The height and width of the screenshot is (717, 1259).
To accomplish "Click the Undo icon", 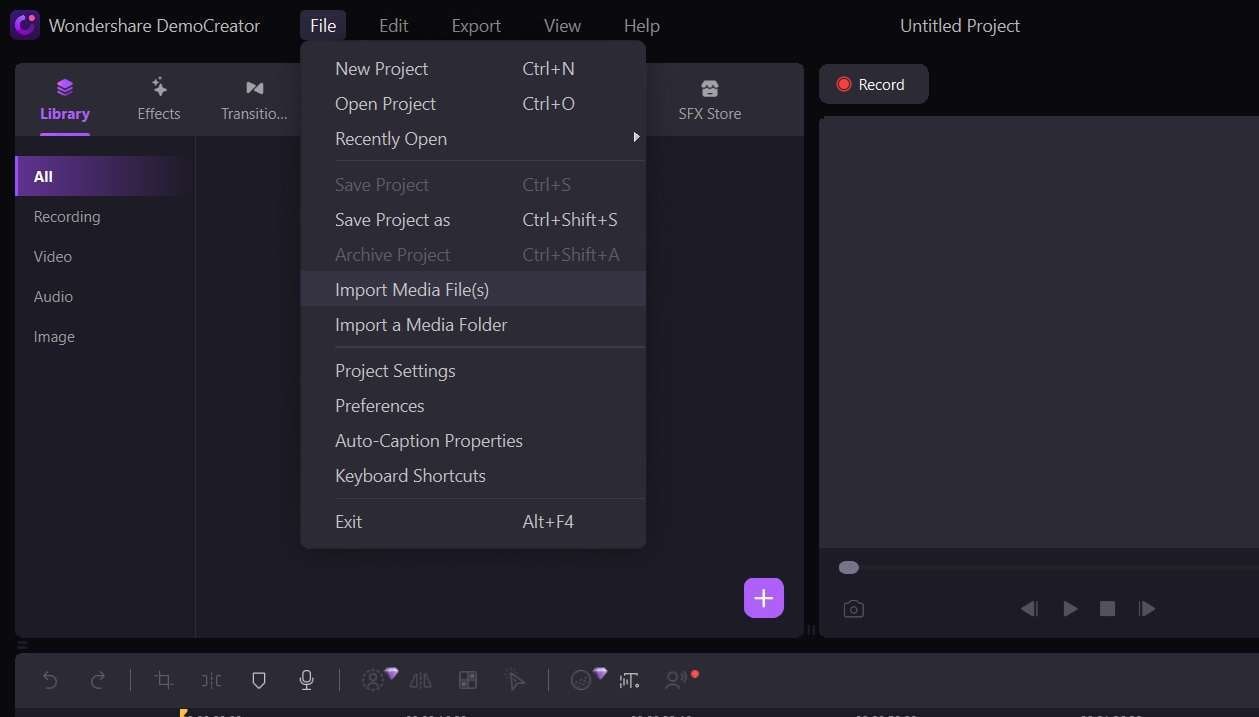I will point(50,681).
